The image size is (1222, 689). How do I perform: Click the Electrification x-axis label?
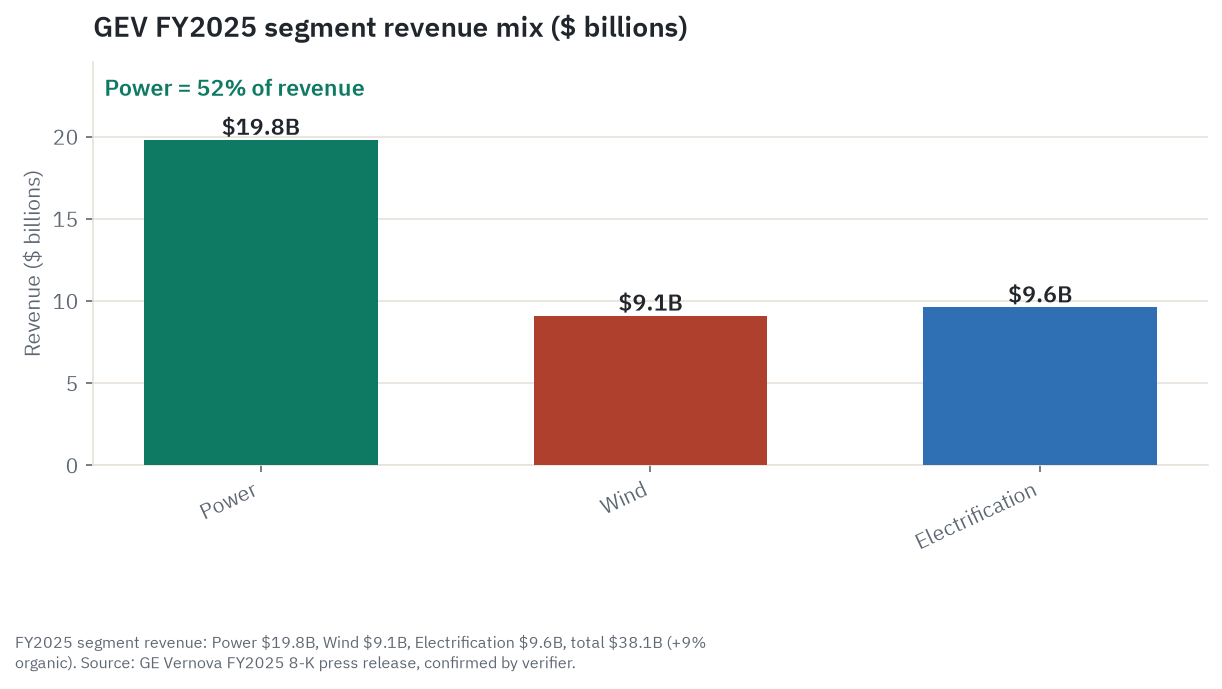(976, 516)
